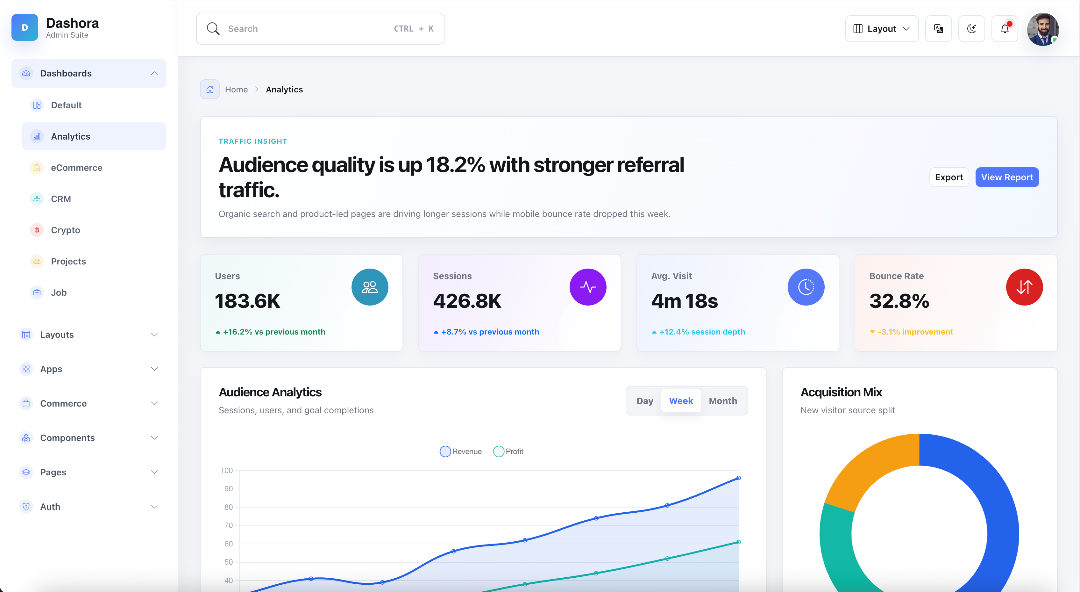Image resolution: width=1080 pixels, height=592 pixels.
Task: Go to Home breadcrumb link
Action: point(236,90)
